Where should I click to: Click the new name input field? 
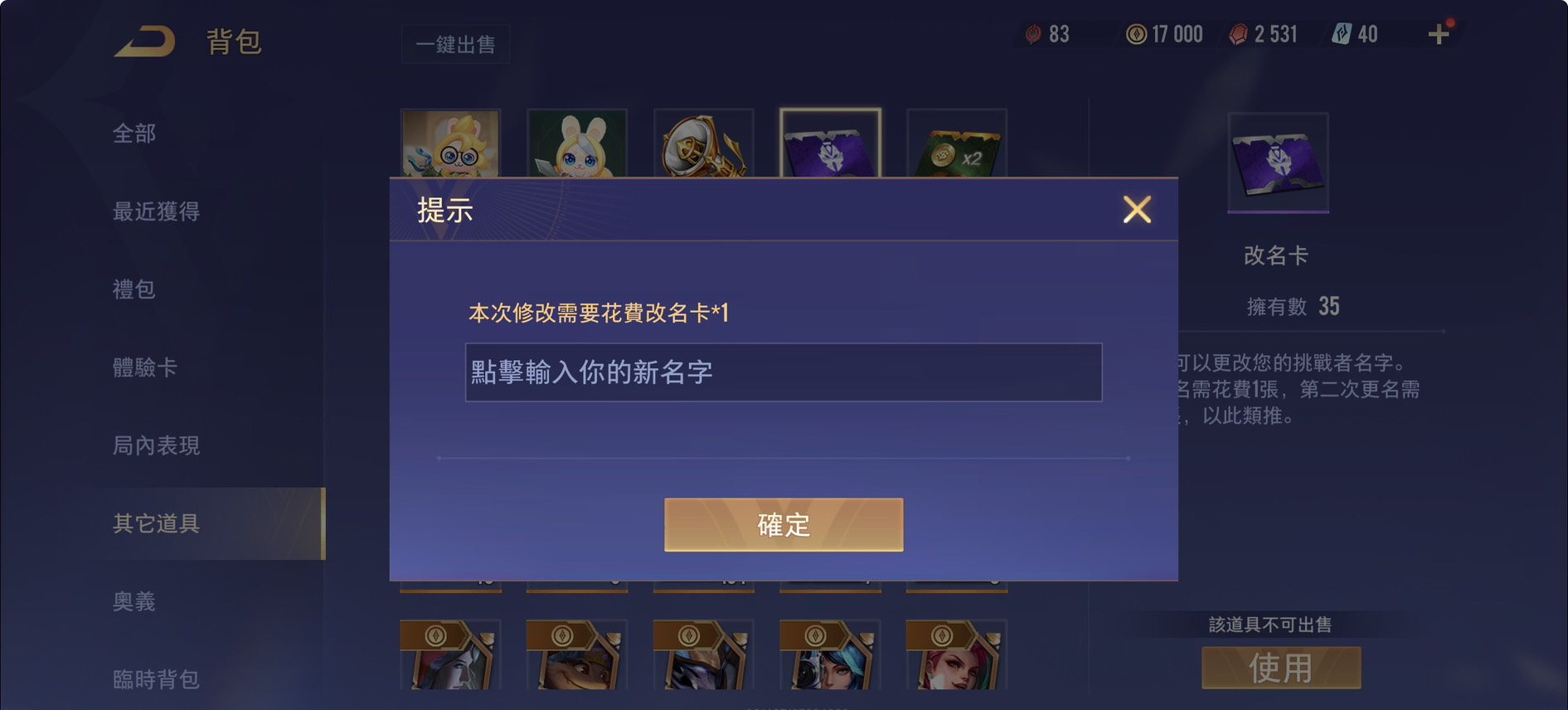(784, 372)
